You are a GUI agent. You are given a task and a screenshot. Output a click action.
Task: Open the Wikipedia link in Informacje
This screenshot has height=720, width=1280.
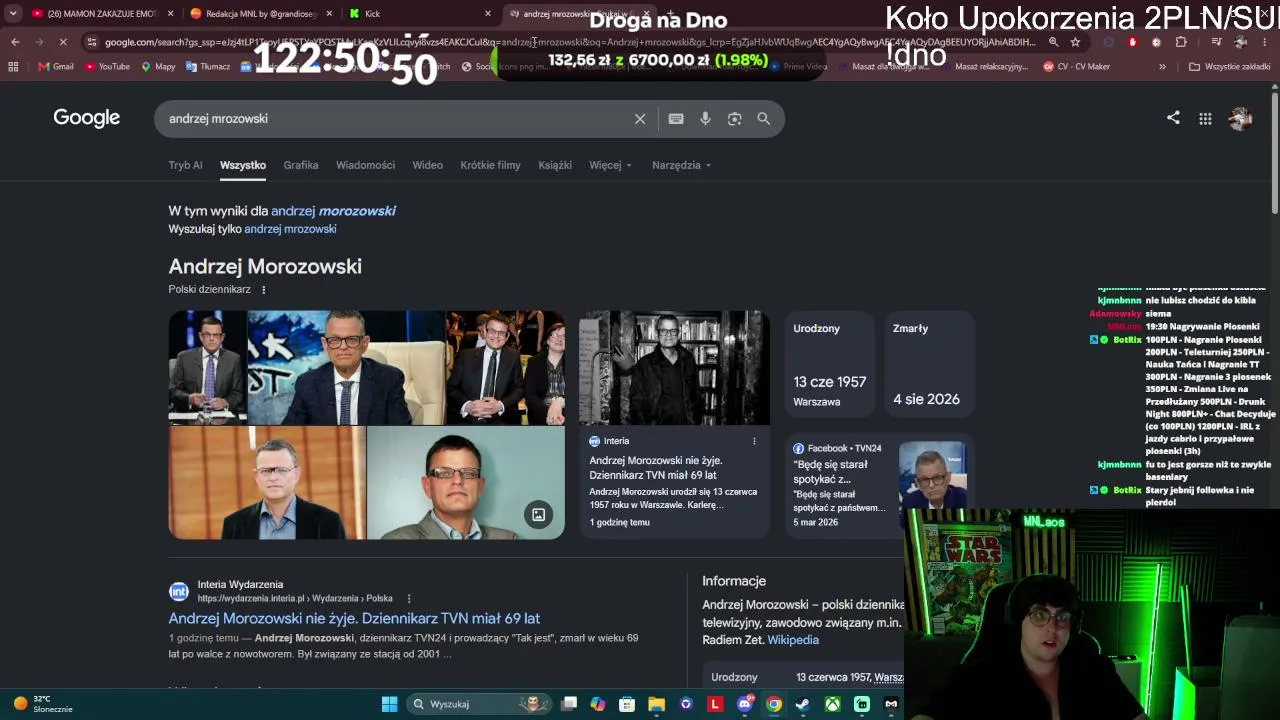click(793, 640)
